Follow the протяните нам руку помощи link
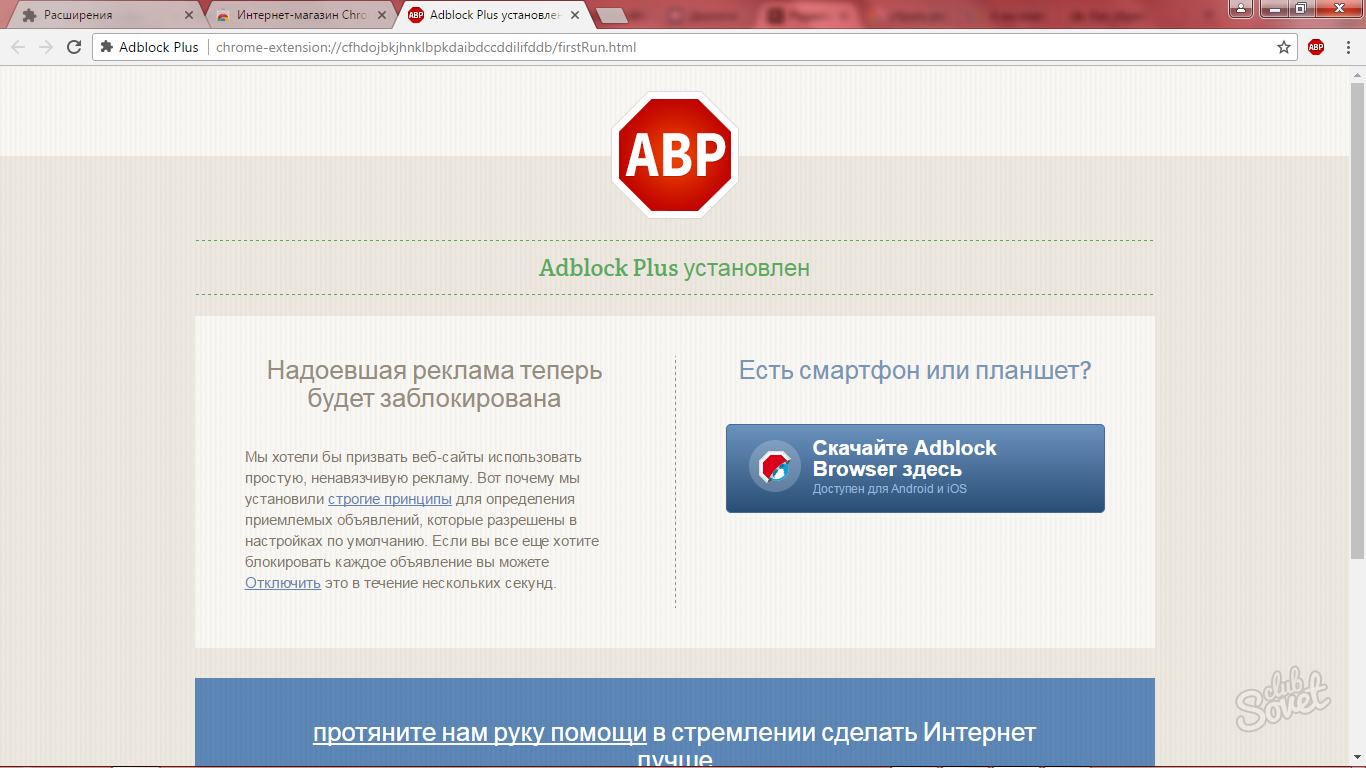This screenshot has width=1366, height=768. [x=480, y=733]
